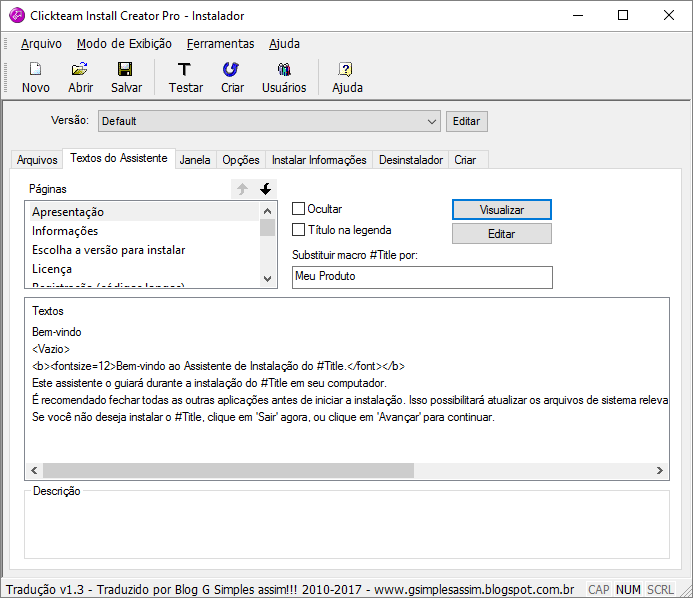
Task: Click the Visualizar button
Action: 502,210
